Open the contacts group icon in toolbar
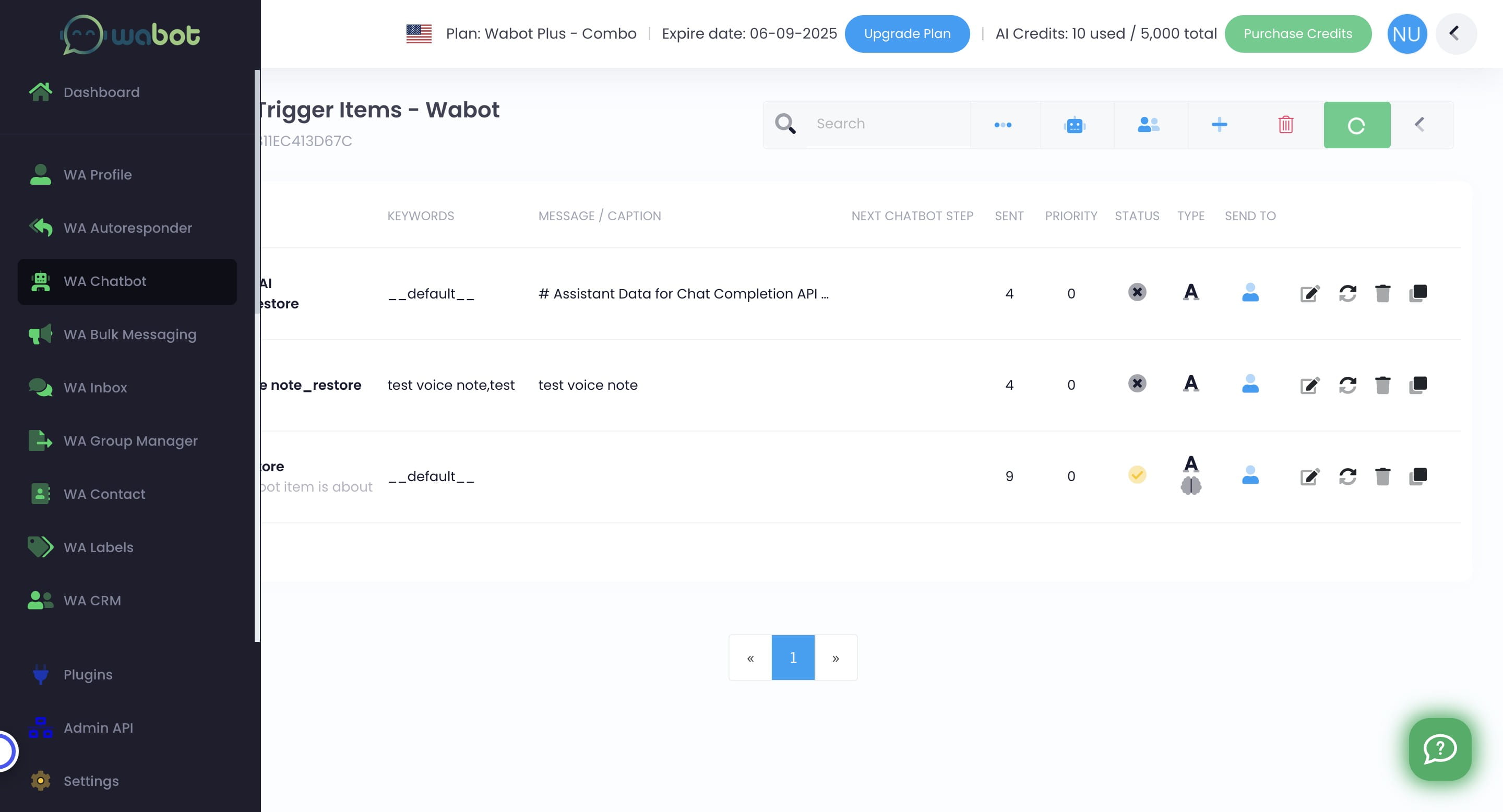 (x=1148, y=125)
